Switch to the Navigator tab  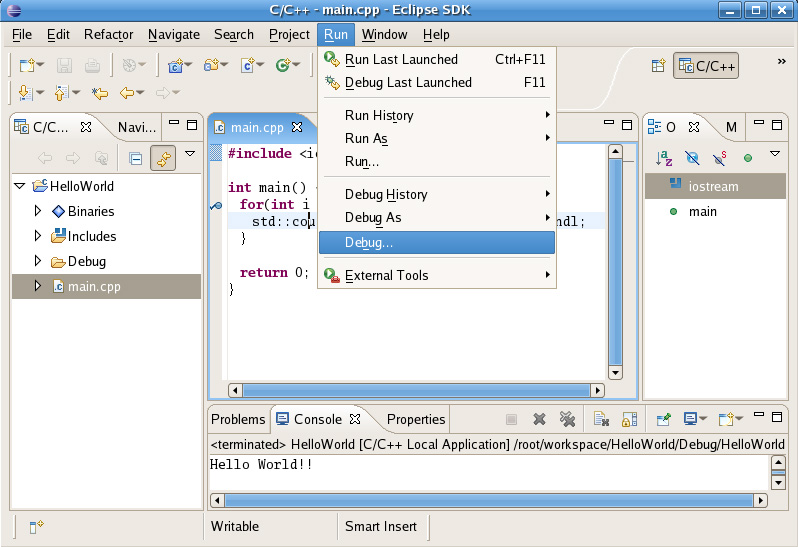click(x=137, y=127)
